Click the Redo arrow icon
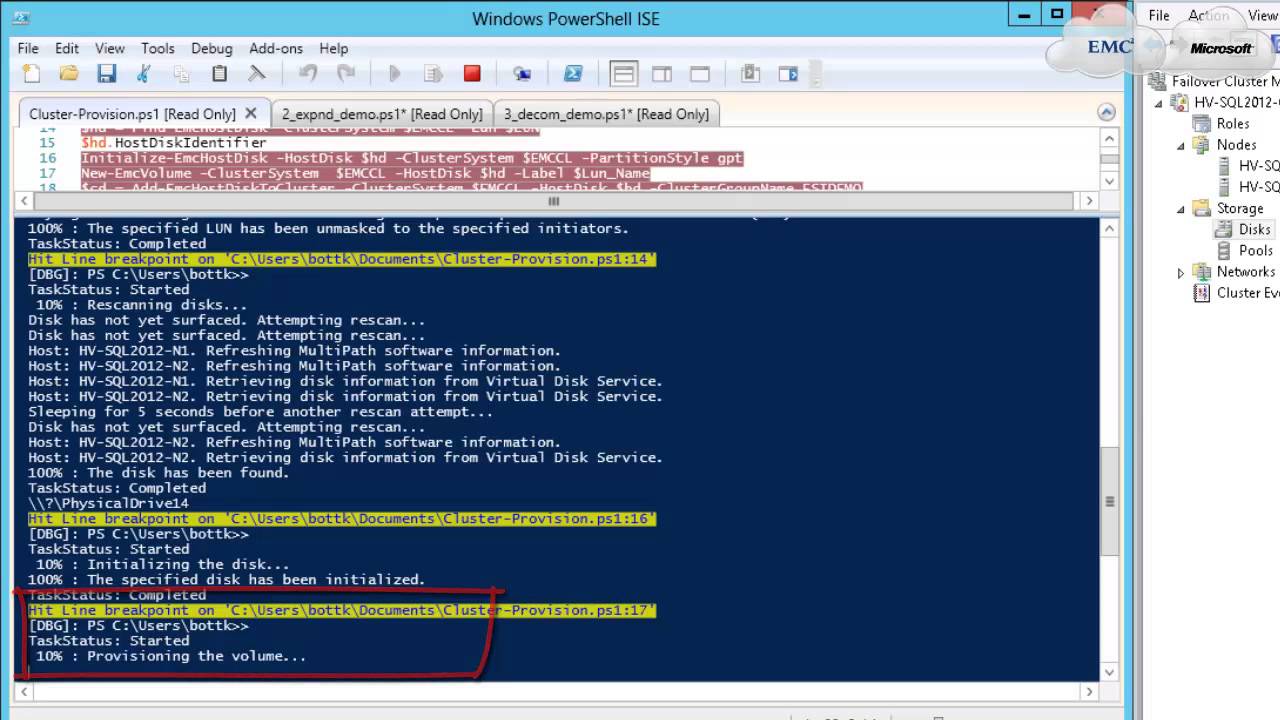The image size is (1280, 720). point(346,74)
